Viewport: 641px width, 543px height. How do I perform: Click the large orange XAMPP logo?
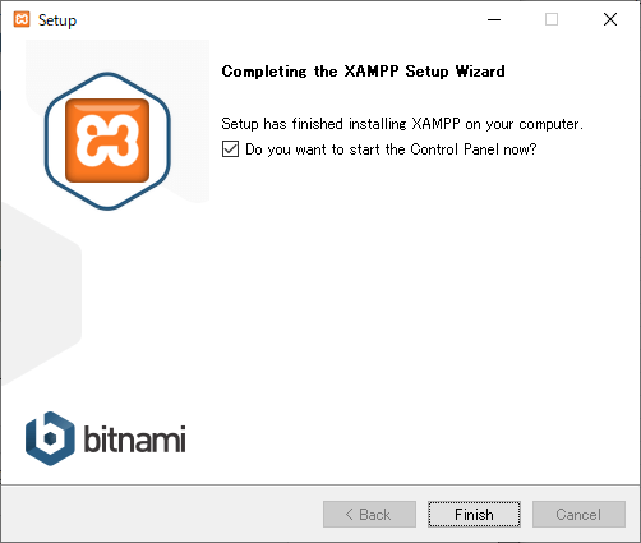tap(107, 140)
